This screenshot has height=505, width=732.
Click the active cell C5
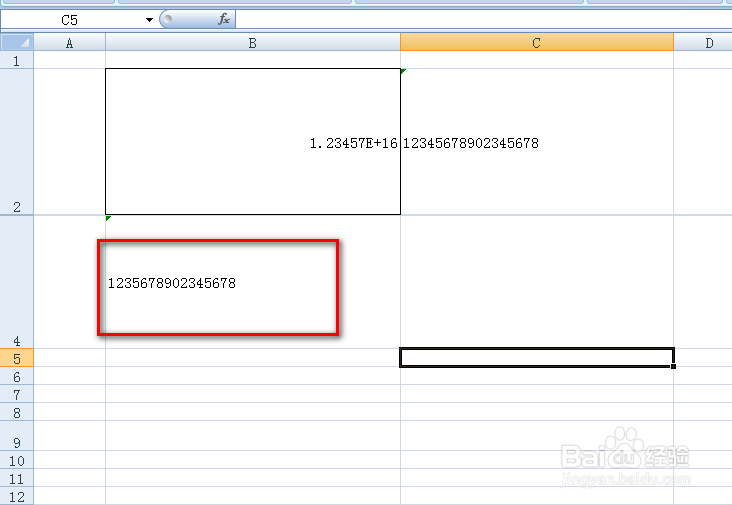537,358
